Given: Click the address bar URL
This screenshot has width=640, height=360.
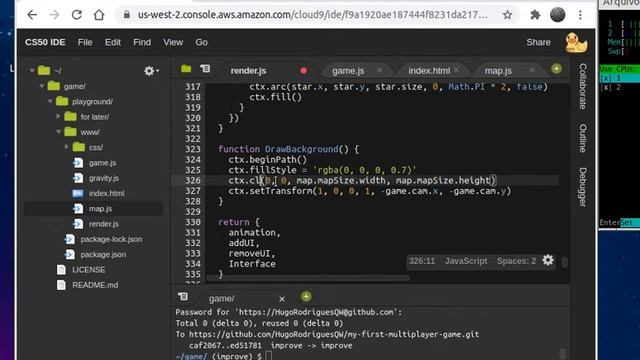Looking at the screenshot, I should click(312, 15).
